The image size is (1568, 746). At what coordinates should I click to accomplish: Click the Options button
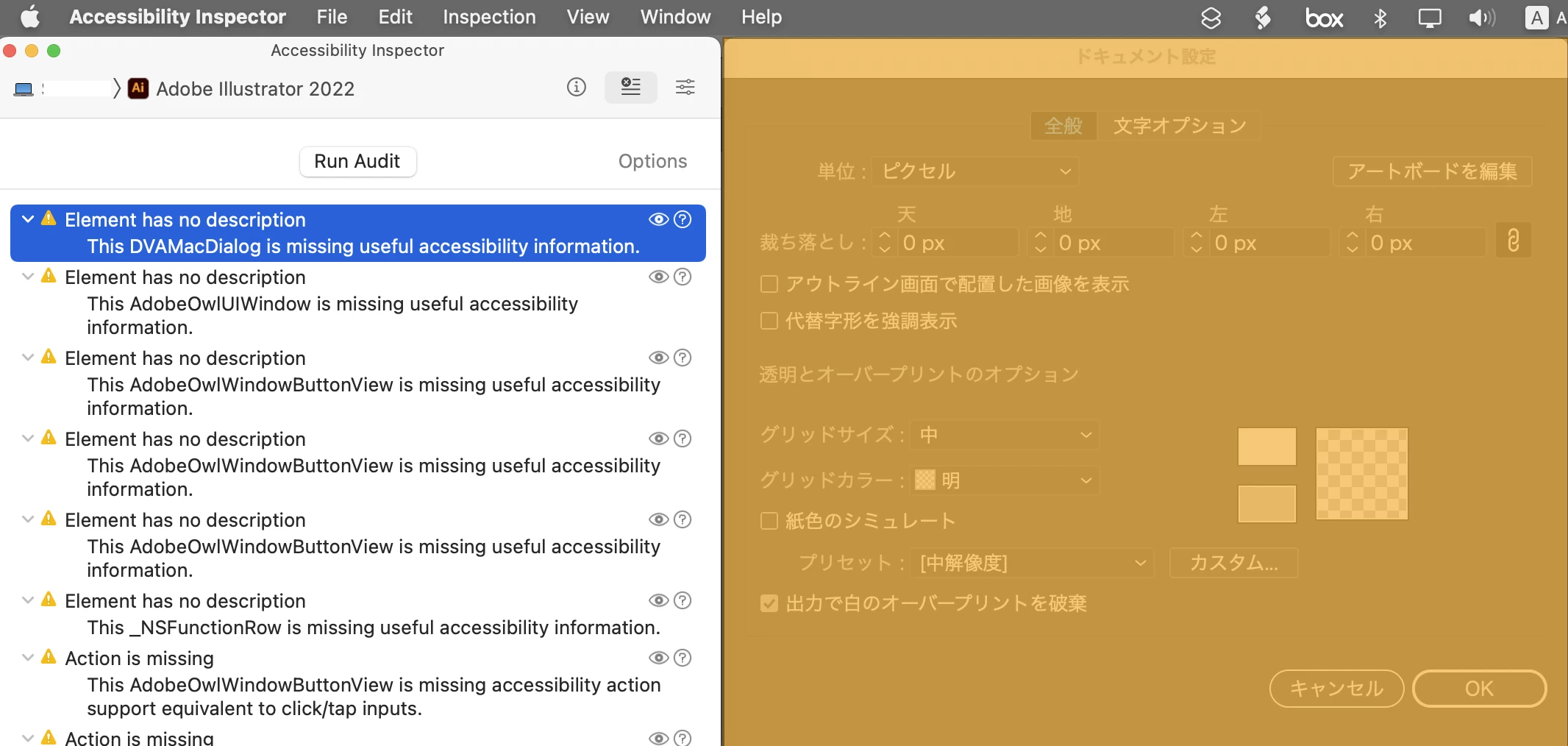[x=652, y=161]
